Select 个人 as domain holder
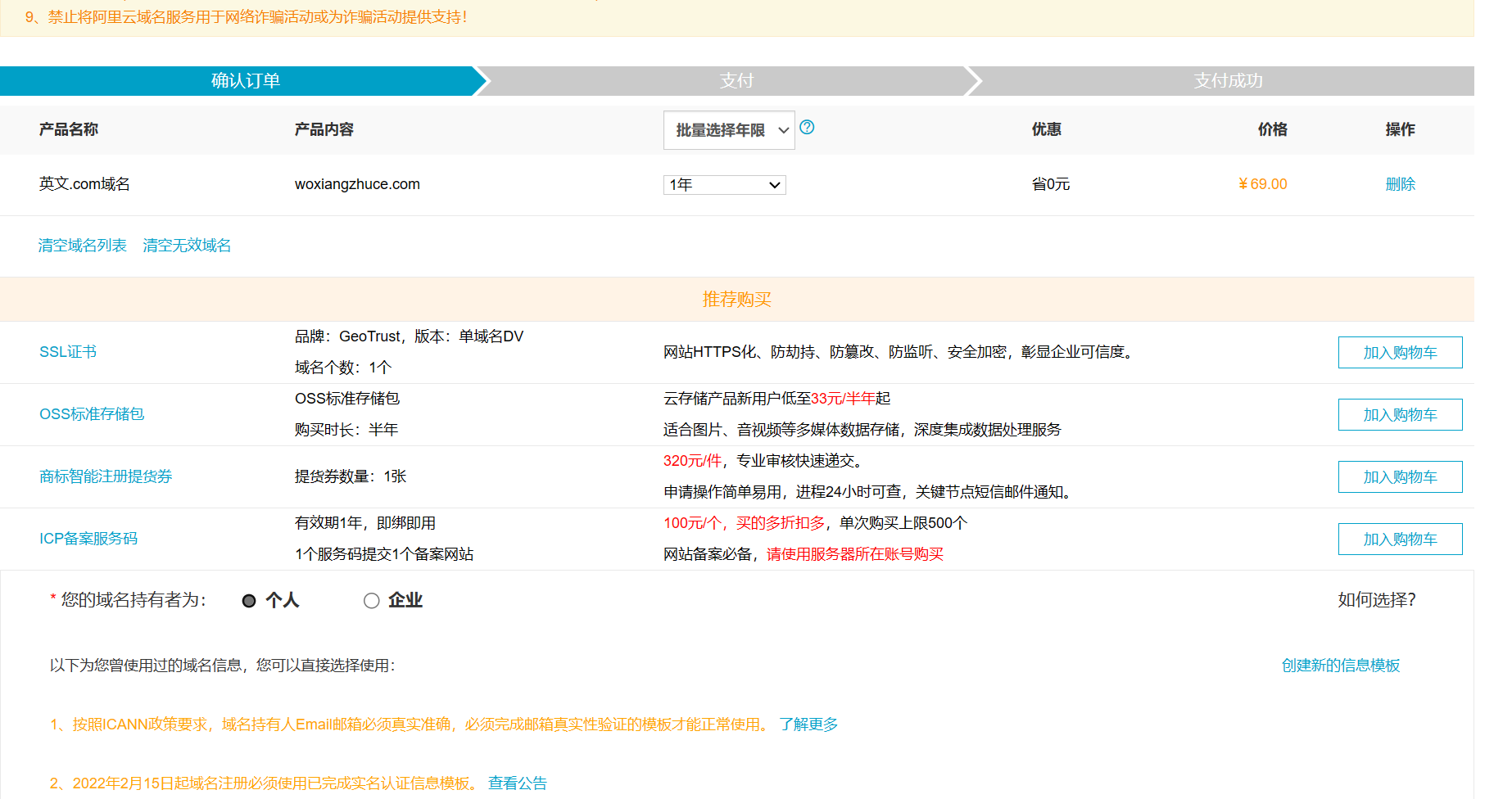 point(249,601)
